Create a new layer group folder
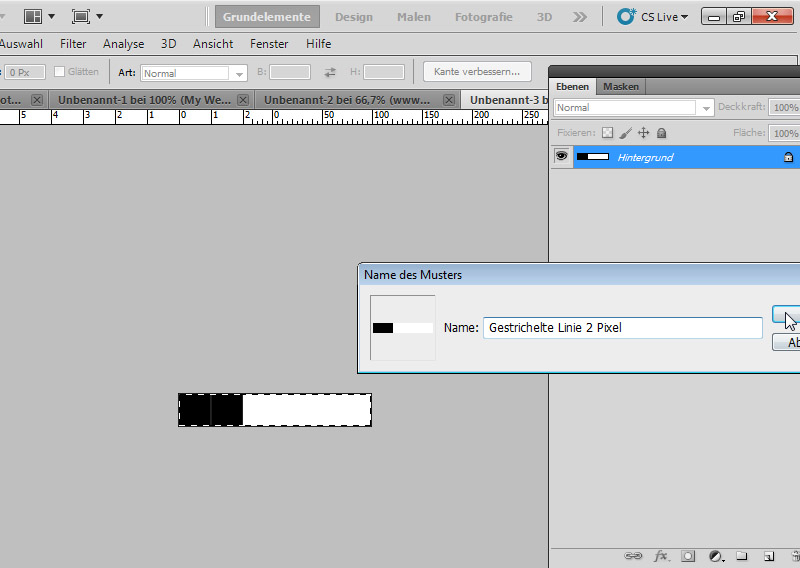800x568 pixels. (742, 556)
